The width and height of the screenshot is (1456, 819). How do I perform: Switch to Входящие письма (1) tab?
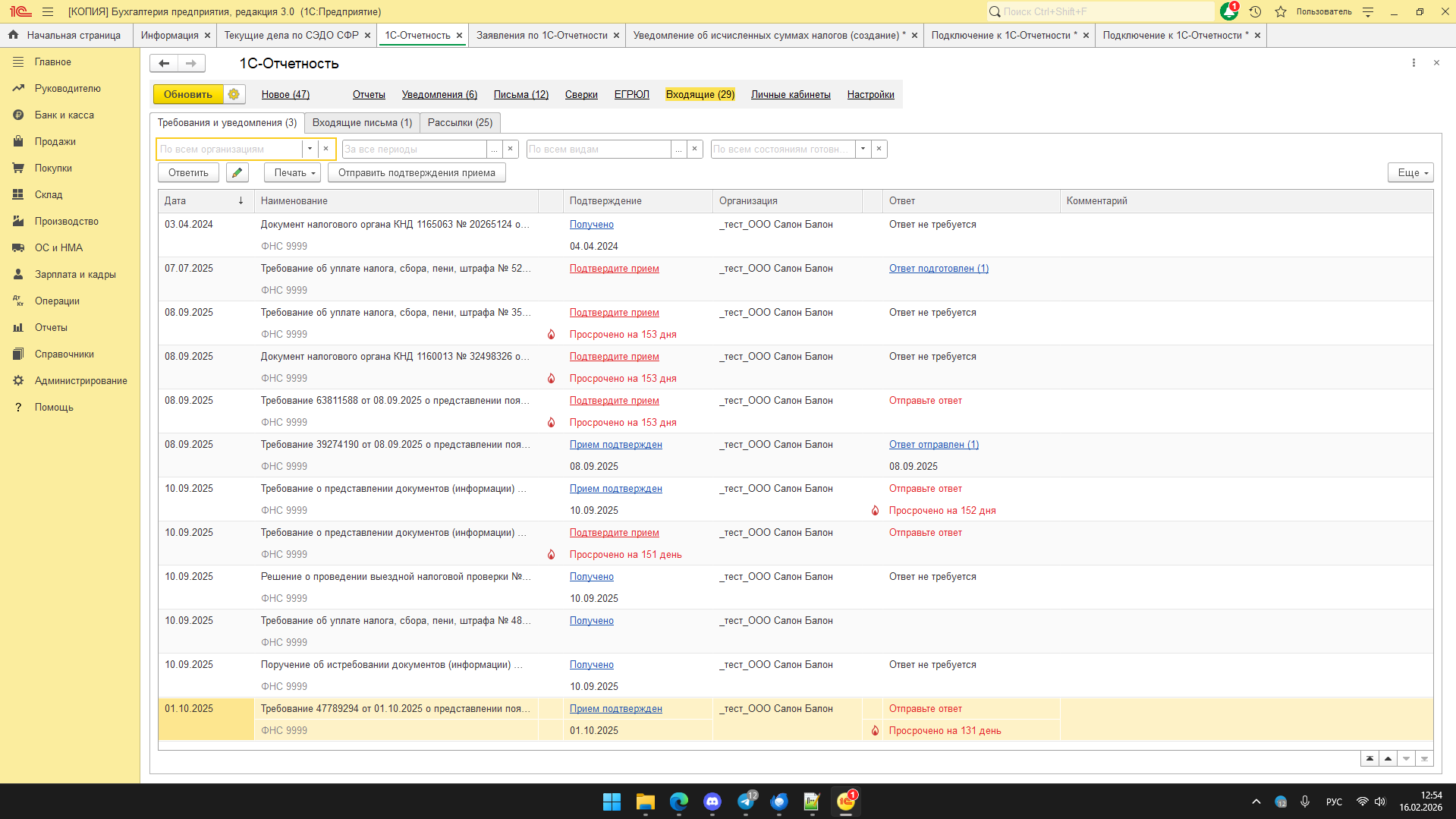tap(362, 122)
